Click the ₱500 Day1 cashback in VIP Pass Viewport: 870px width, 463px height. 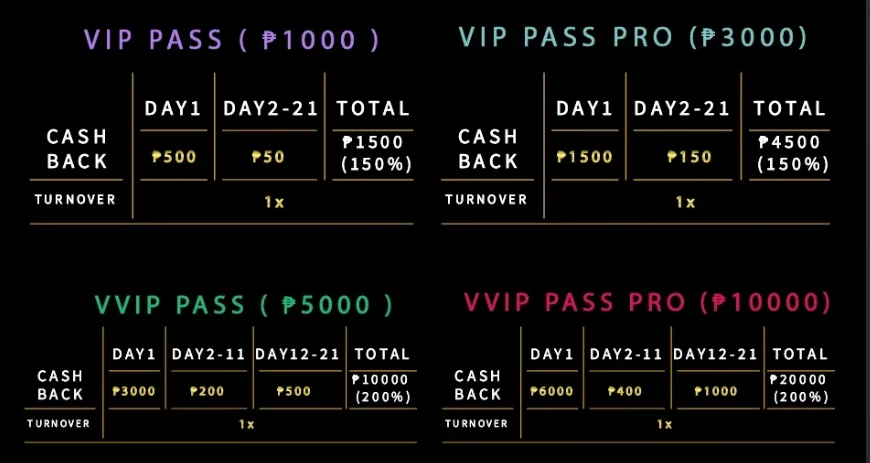coord(174,157)
